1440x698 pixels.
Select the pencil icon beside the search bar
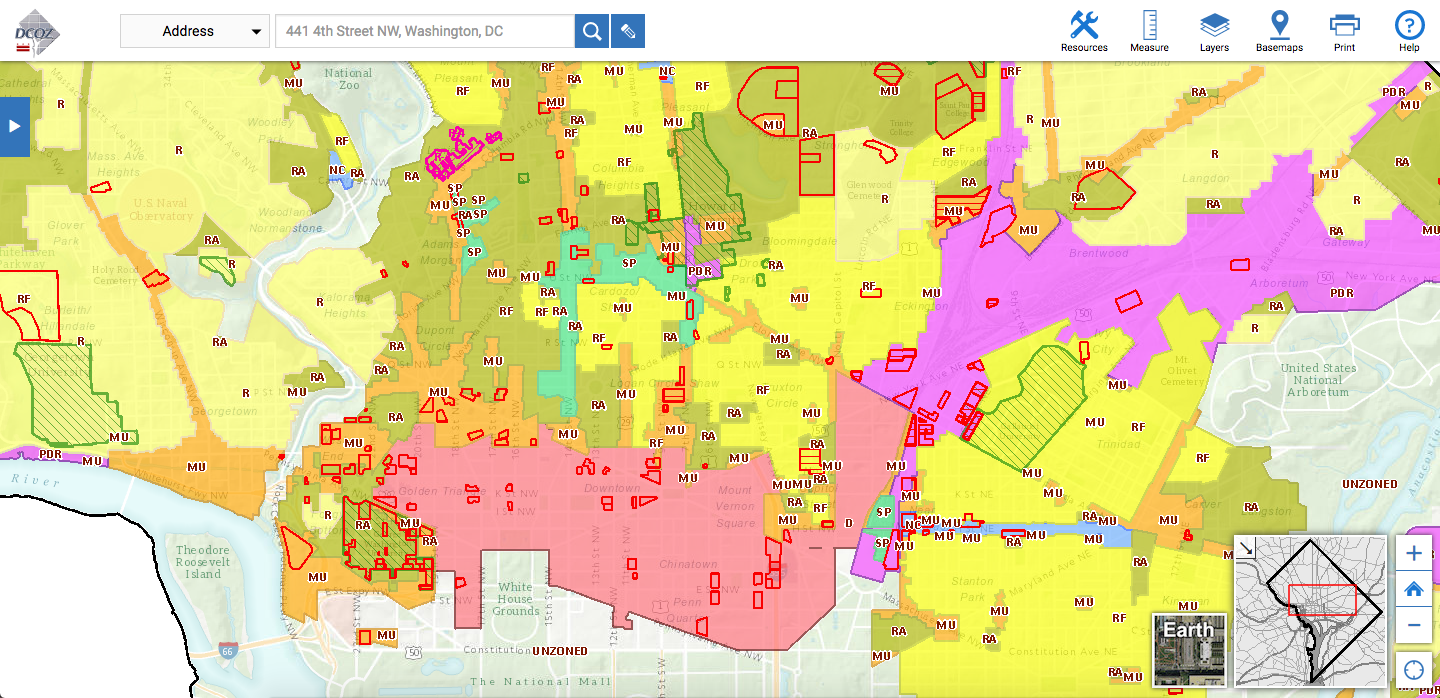click(x=628, y=30)
